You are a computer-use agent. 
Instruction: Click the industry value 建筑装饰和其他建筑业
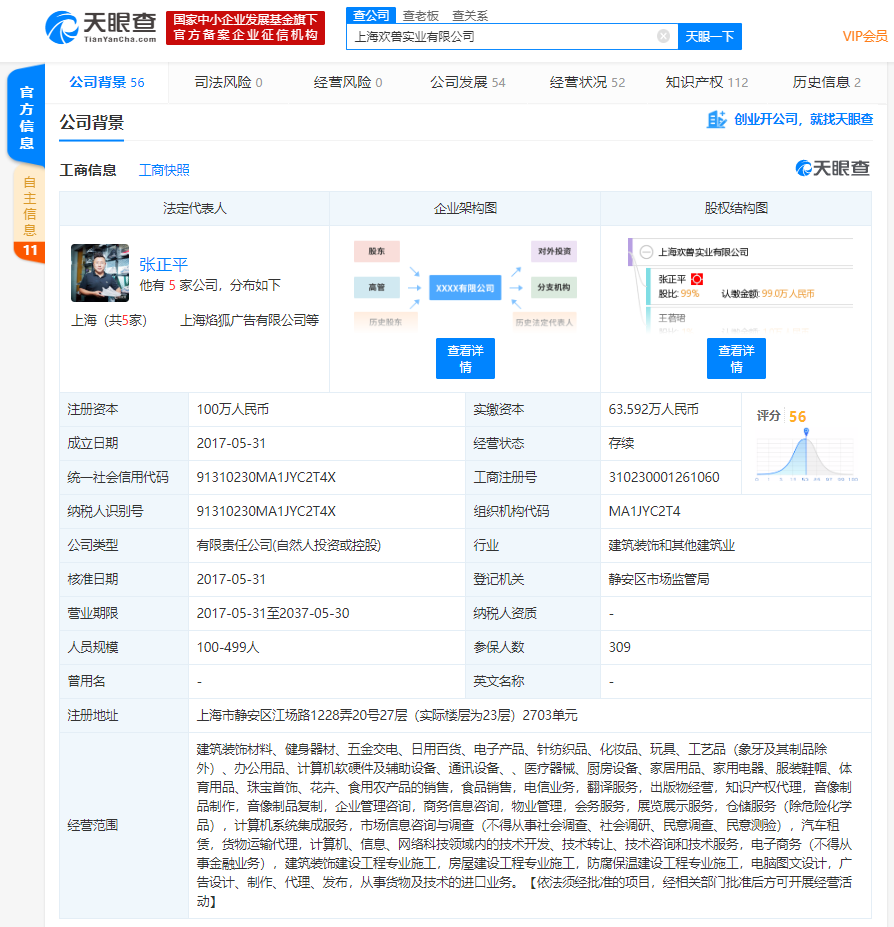(x=672, y=545)
